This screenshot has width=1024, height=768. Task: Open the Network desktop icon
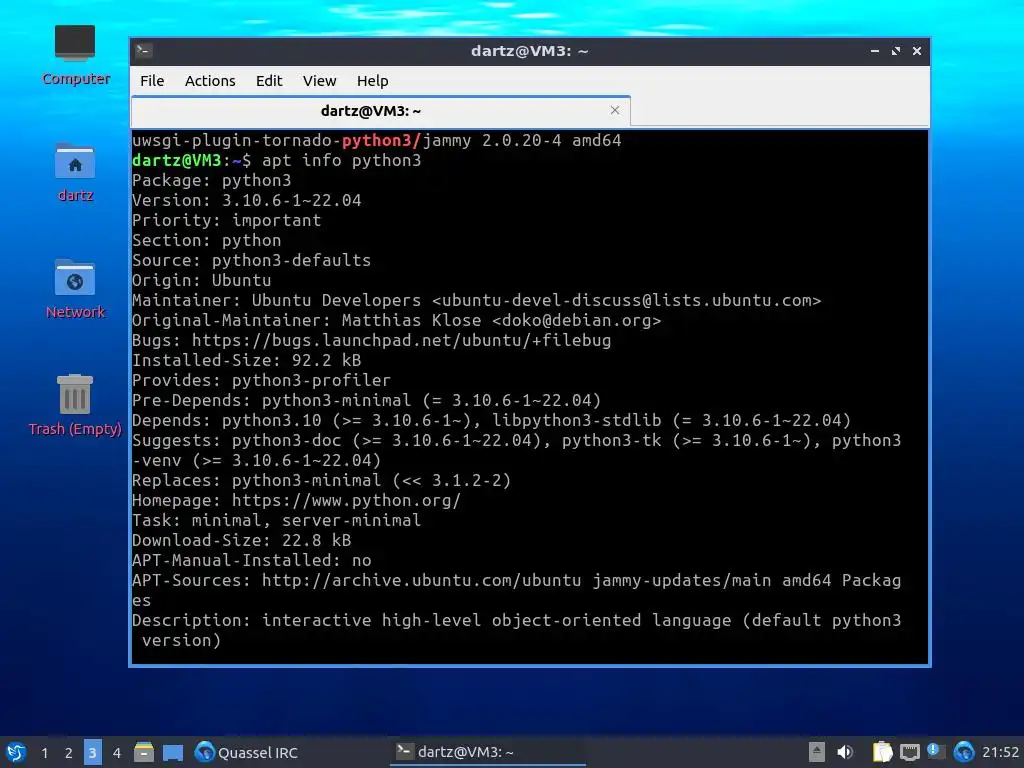pos(75,289)
